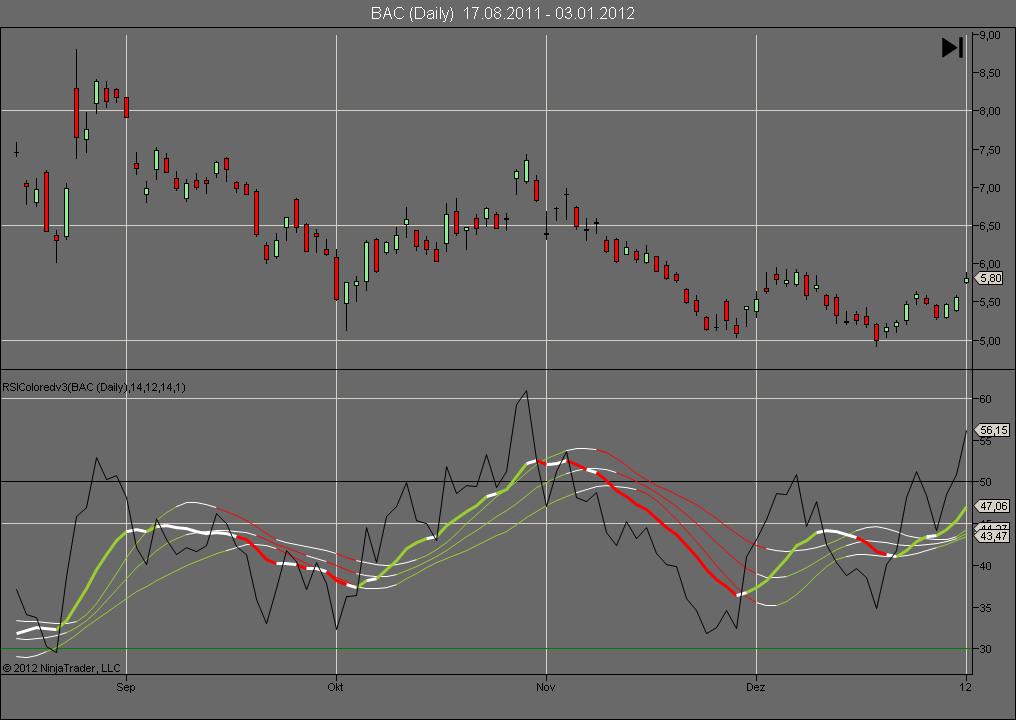The image size is (1016, 720).
Task: Click the 5,00 price axis label
Action: click(x=990, y=340)
